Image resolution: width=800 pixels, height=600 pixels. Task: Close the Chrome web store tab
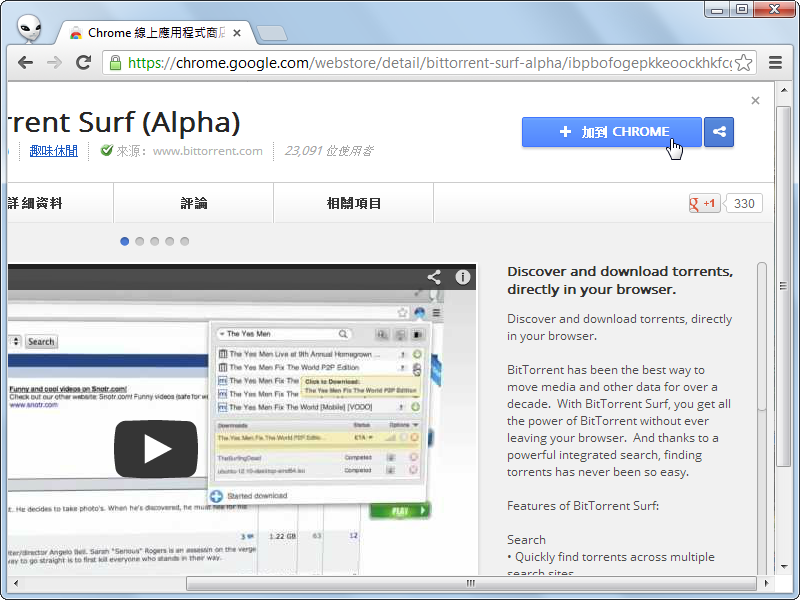point(237,33)
